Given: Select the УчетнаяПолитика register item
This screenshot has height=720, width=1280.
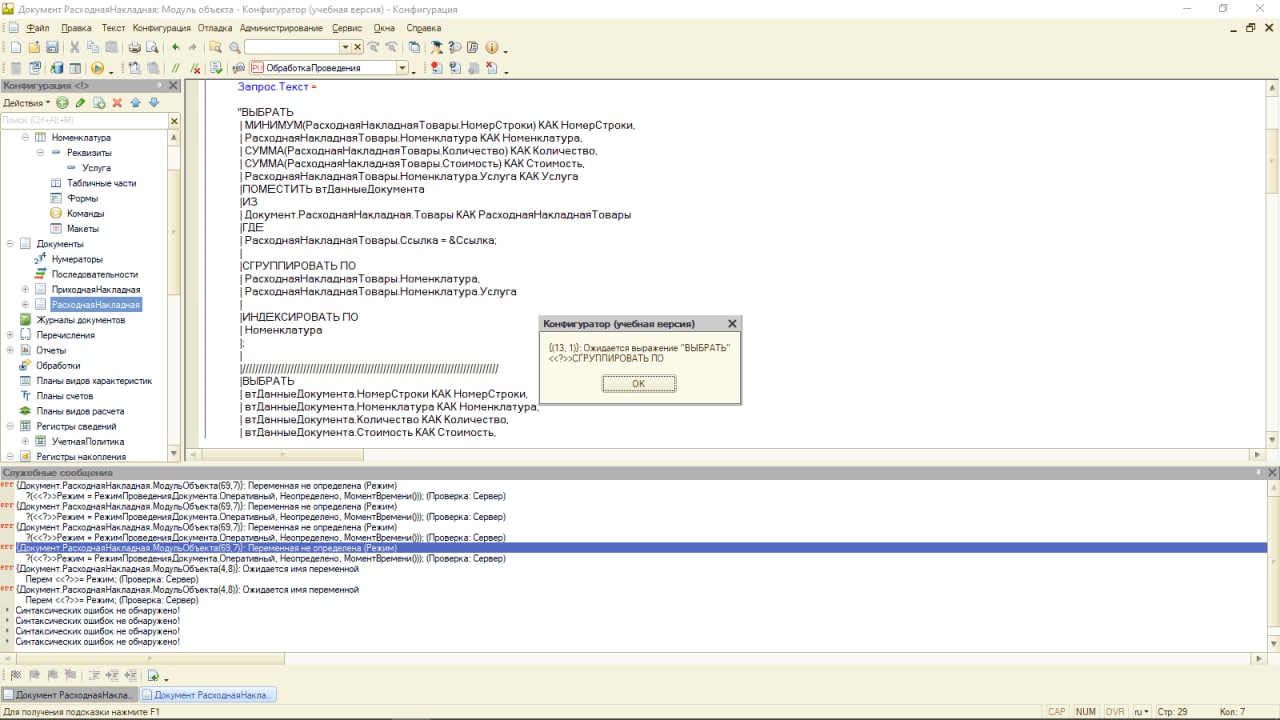Looking at the screenshot, I should coord(88,442).
